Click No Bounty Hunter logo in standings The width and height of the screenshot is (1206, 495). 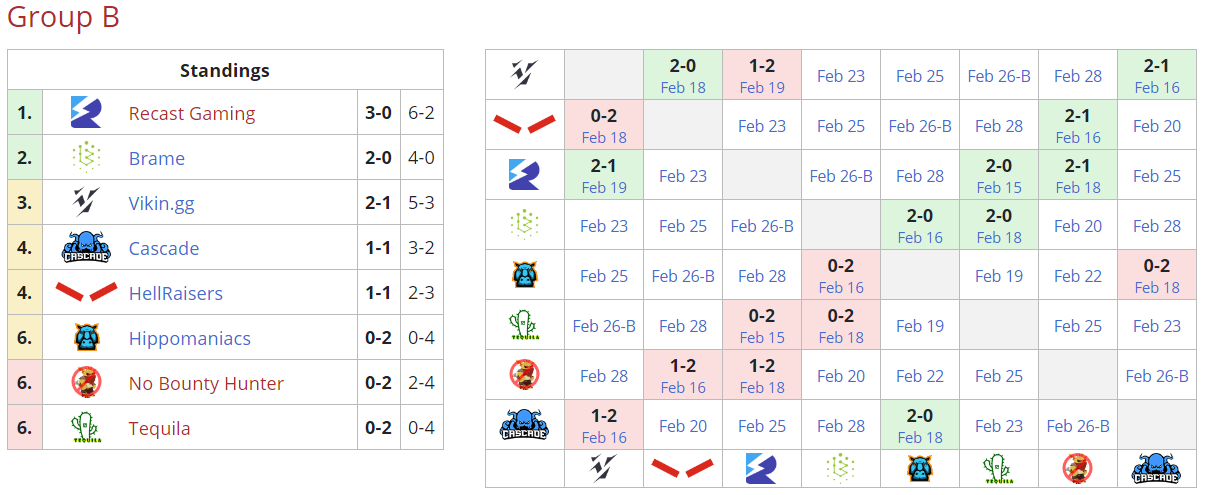(86, 383)
